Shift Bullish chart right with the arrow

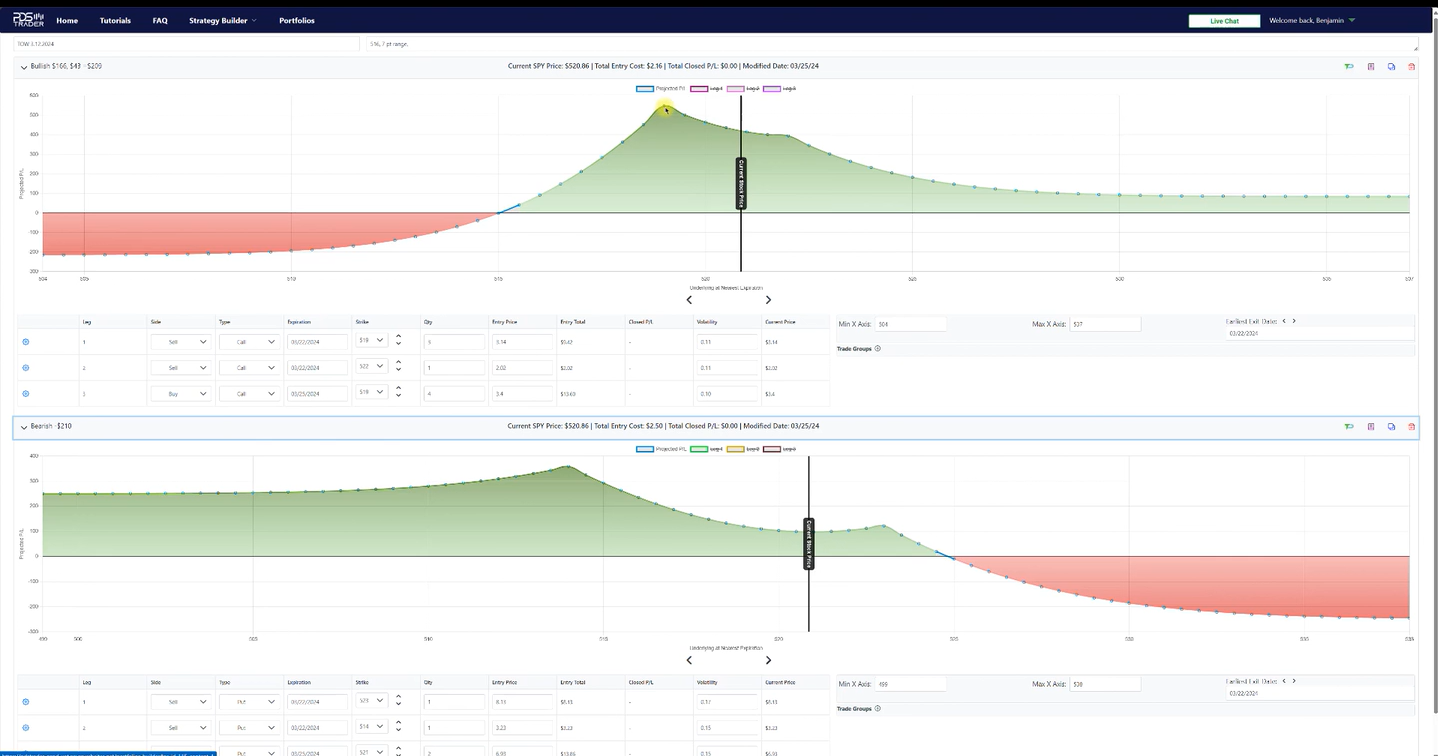pyautogui.click(x=768, y=300)
